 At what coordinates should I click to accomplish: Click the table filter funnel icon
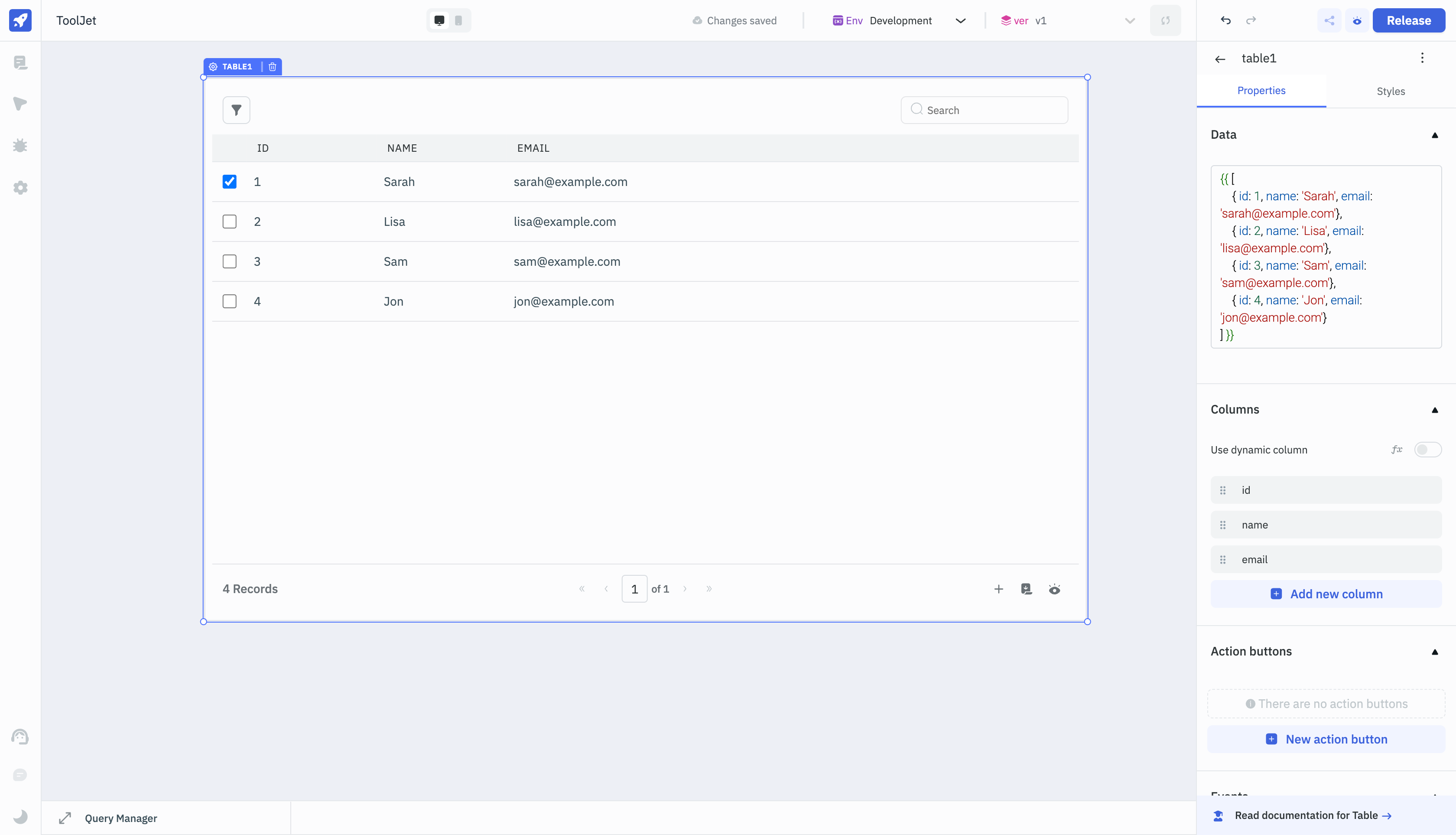click(236, 110)
